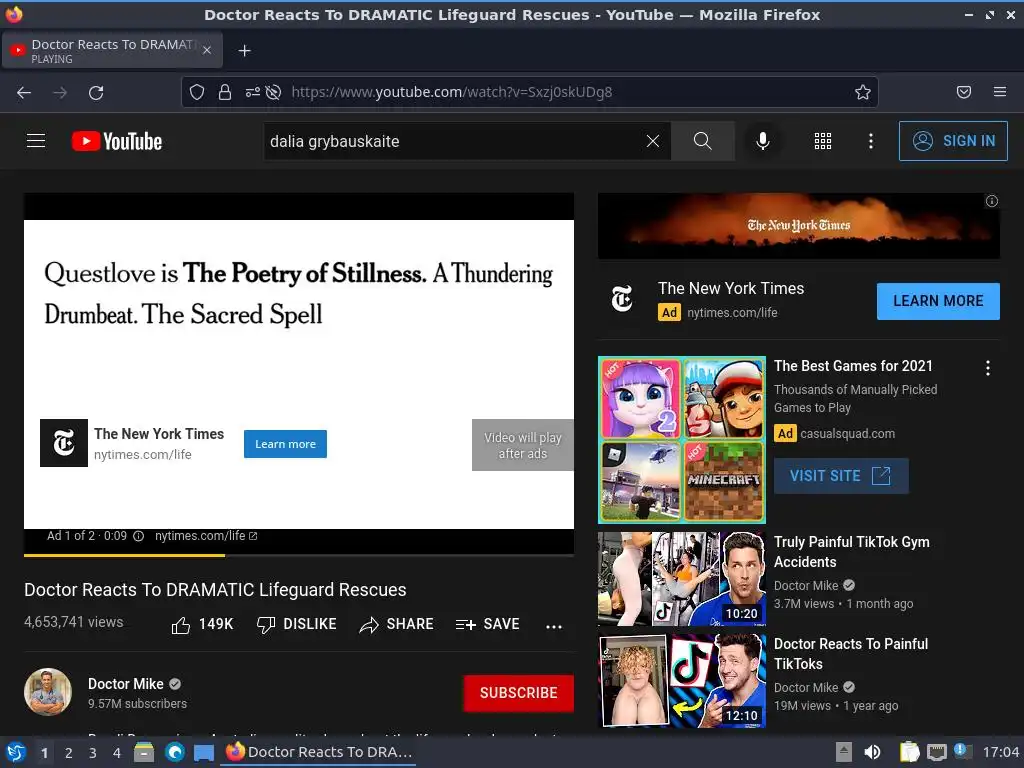Switch to workspace 3 in taskbar
The image size is (1024, 768).
(x=93, y=753)
